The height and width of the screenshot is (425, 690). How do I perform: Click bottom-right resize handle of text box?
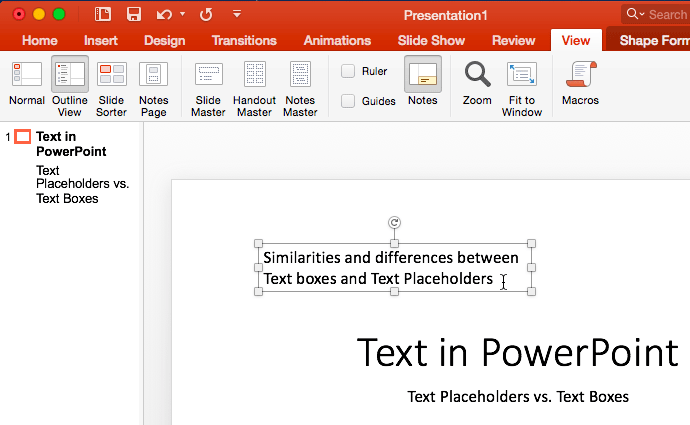531,291
